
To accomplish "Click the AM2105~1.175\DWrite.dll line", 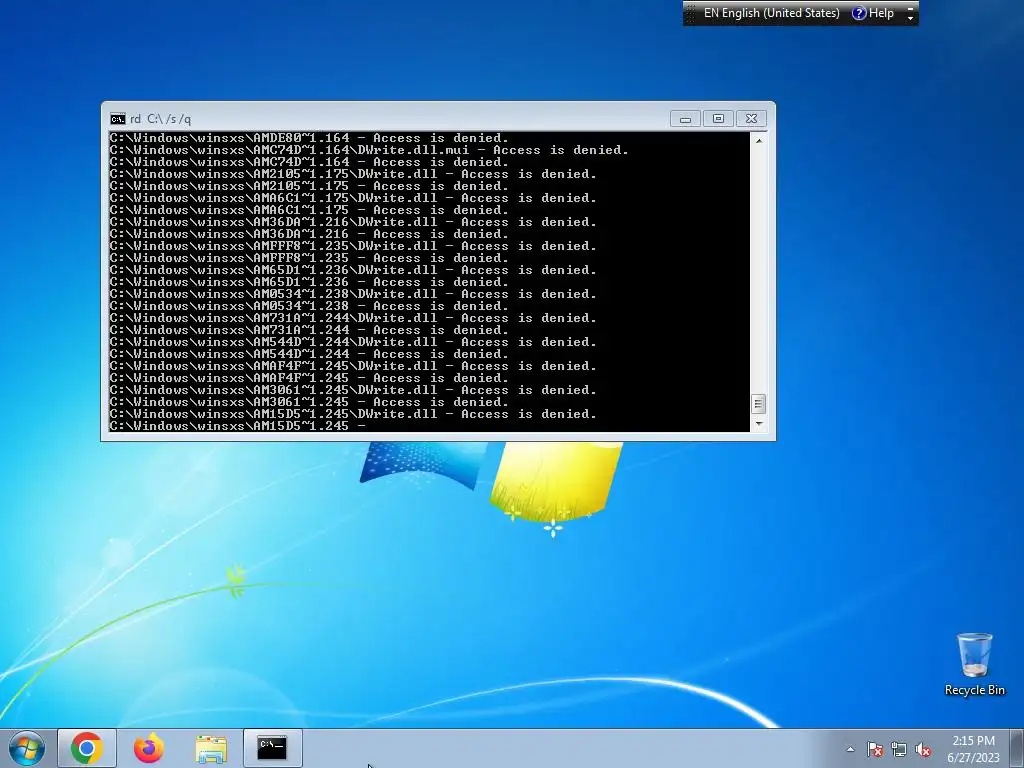I will pyautogui.click(x=353, y=174).
